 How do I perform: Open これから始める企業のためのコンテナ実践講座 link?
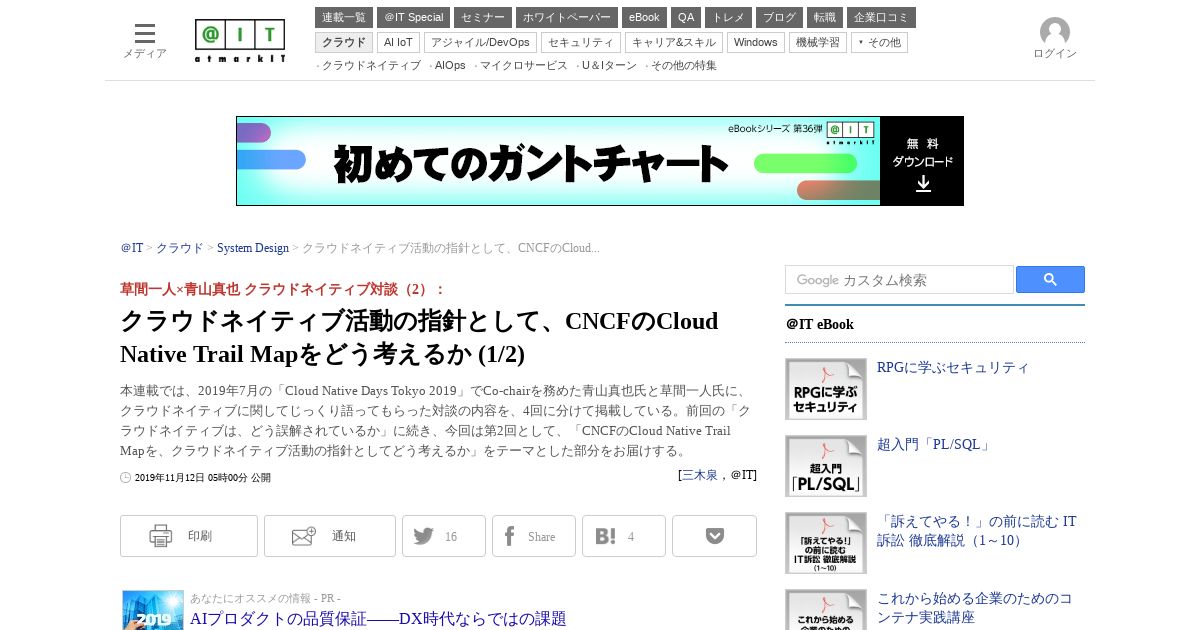pyautogui.click(x=975, y=608)
